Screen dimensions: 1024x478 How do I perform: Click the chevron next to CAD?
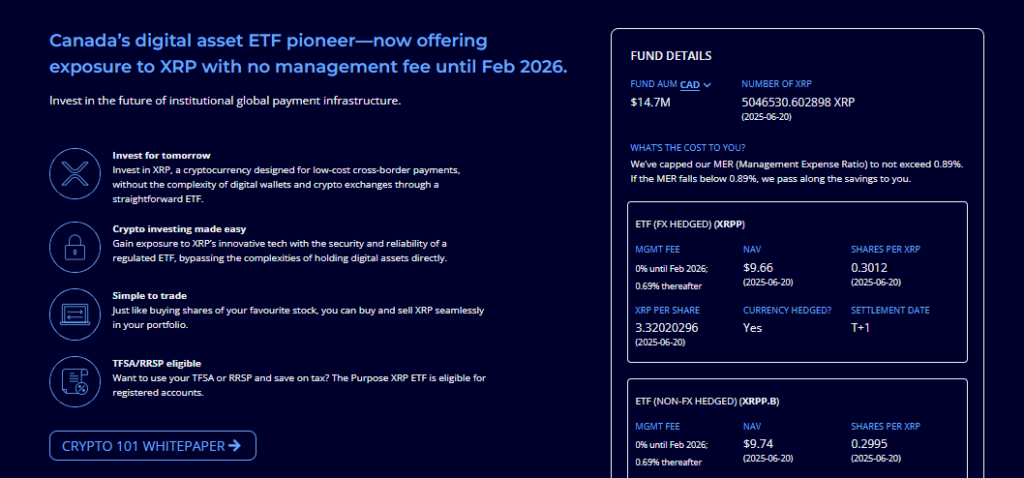[707, 84]
